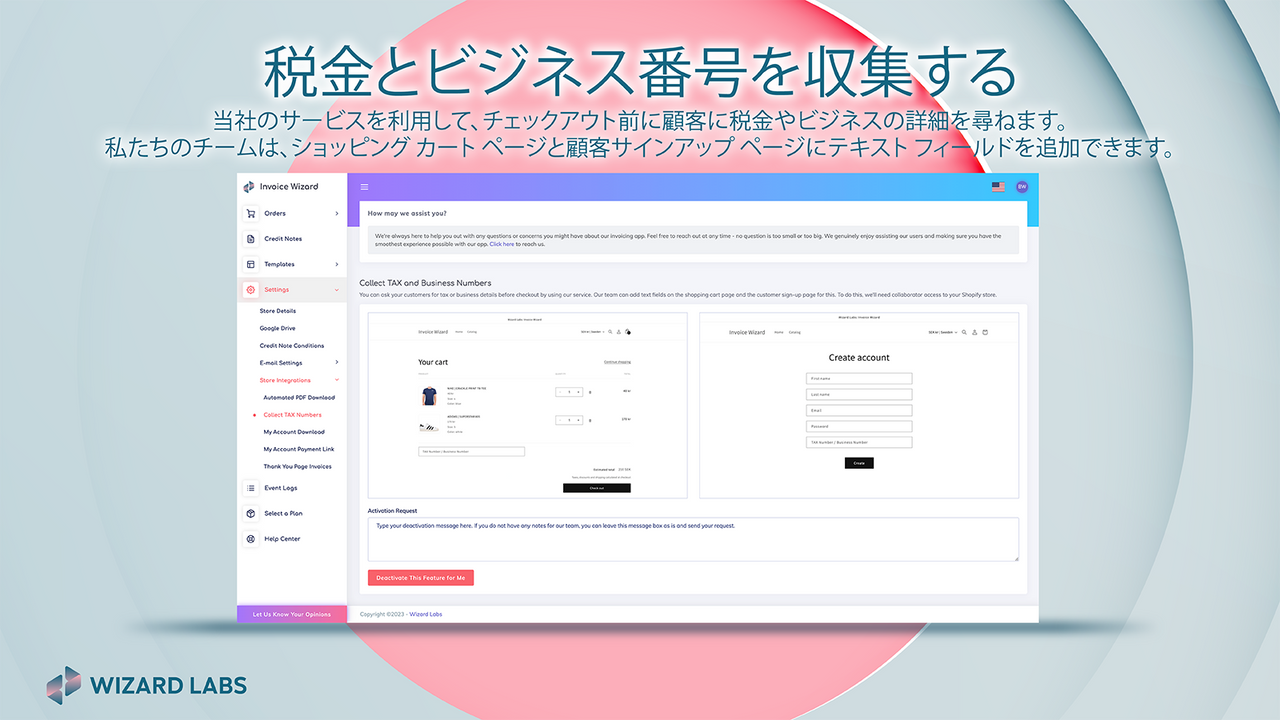This screenshot has height=720, width=1280.
Task: Select Collect TAX Numbers menu item
Action: pyautogui.click(x=292, y=415)
